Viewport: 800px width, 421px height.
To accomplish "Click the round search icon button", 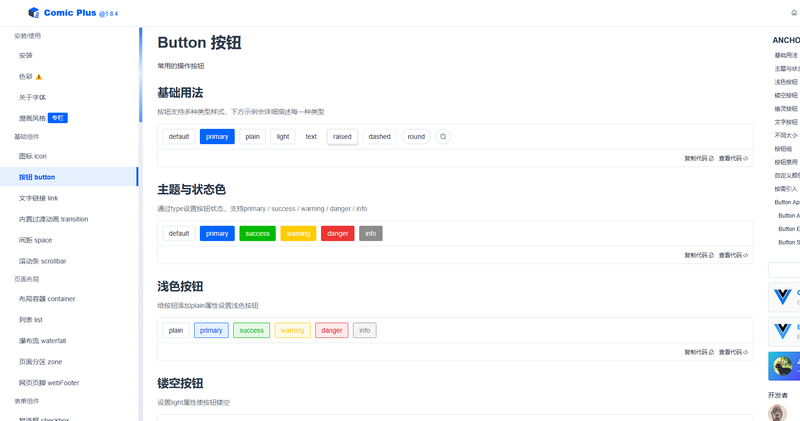I will [443, 137].
